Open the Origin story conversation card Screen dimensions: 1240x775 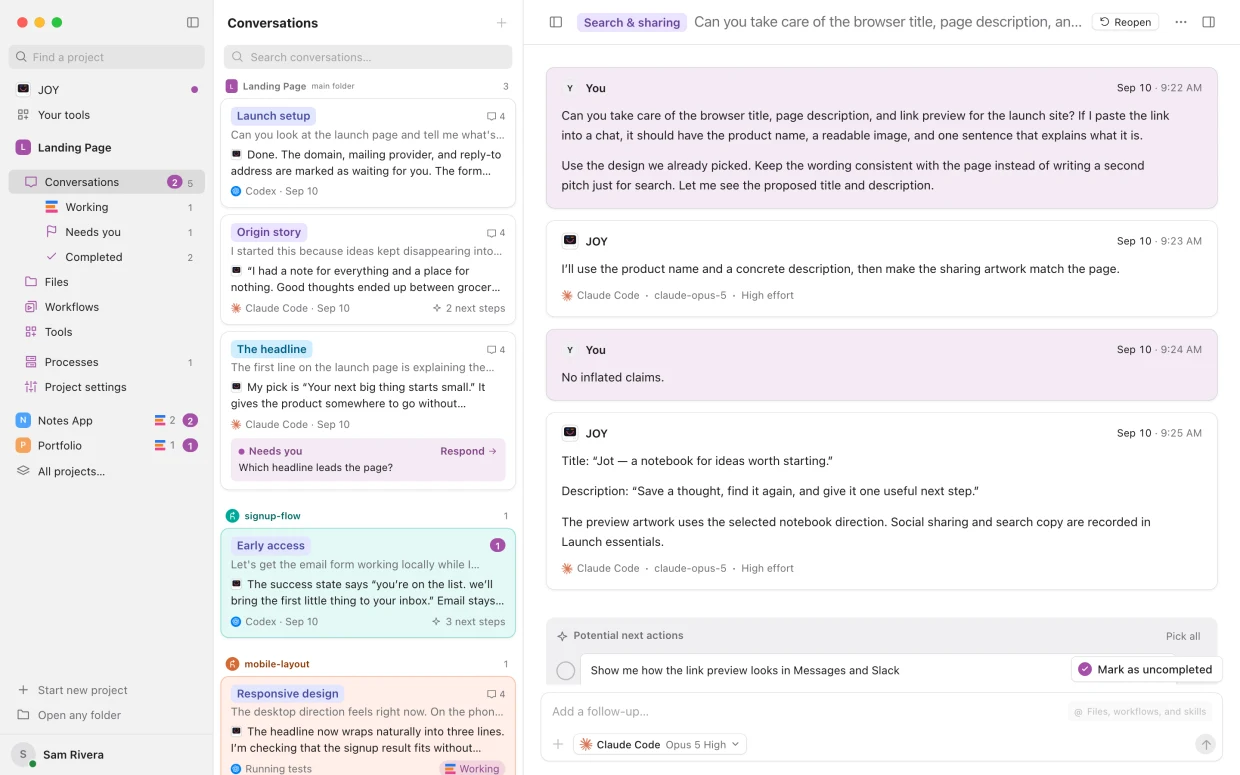368,269
